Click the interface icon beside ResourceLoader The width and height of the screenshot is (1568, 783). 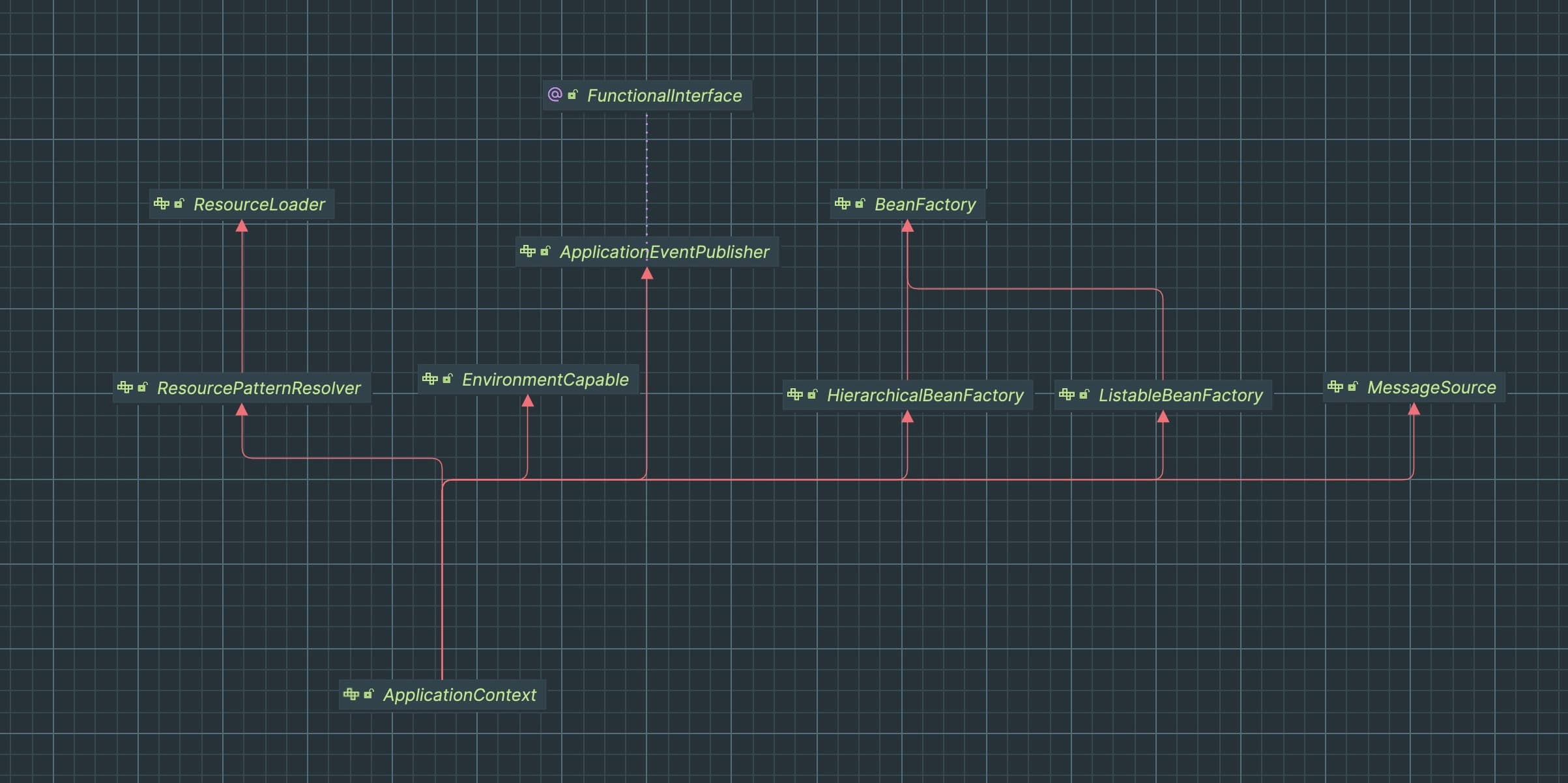click(162, 204)
